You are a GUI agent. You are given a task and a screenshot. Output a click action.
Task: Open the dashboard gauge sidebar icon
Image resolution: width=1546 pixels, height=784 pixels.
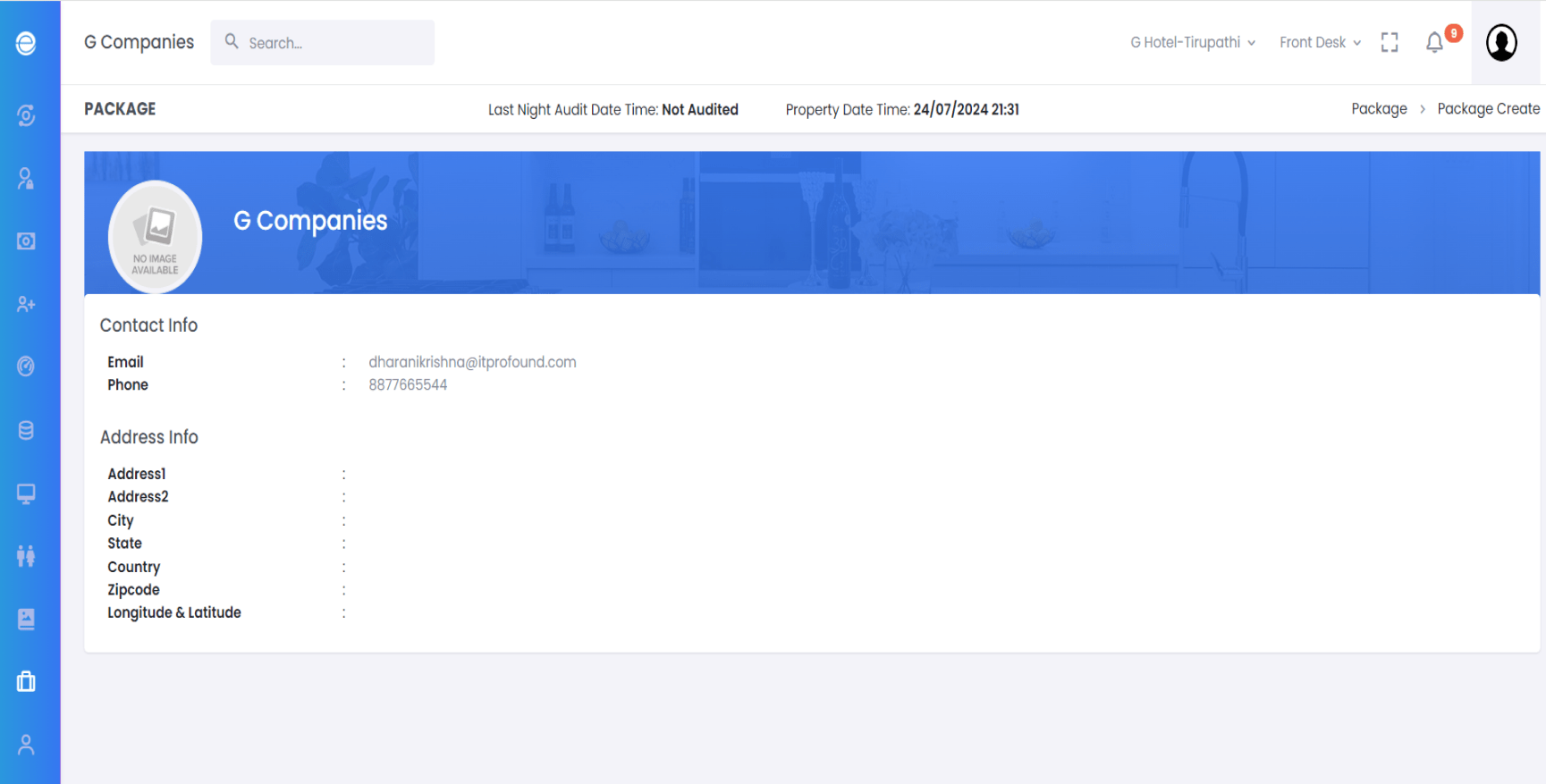(26, 367)
